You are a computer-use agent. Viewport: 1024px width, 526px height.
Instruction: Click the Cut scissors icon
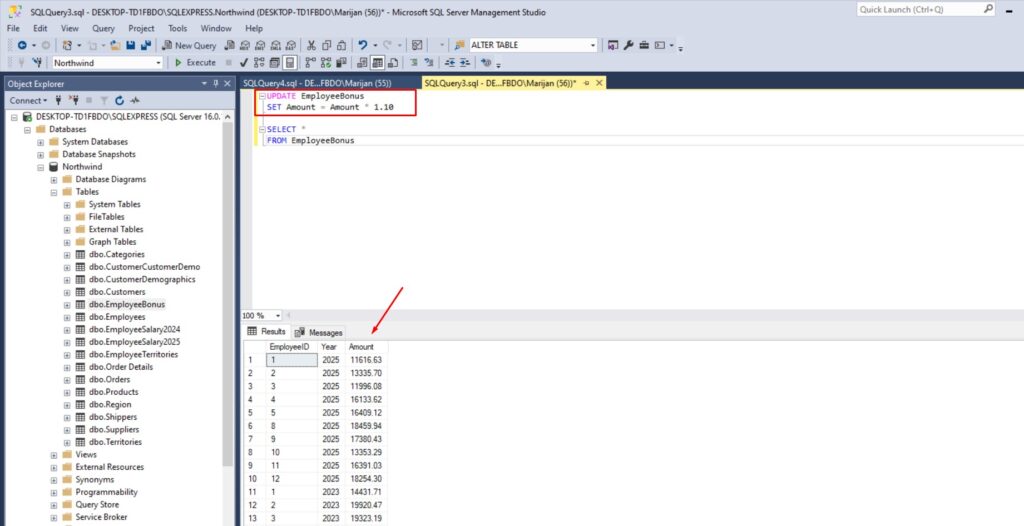pyautogui.click(x=311, y=45)
